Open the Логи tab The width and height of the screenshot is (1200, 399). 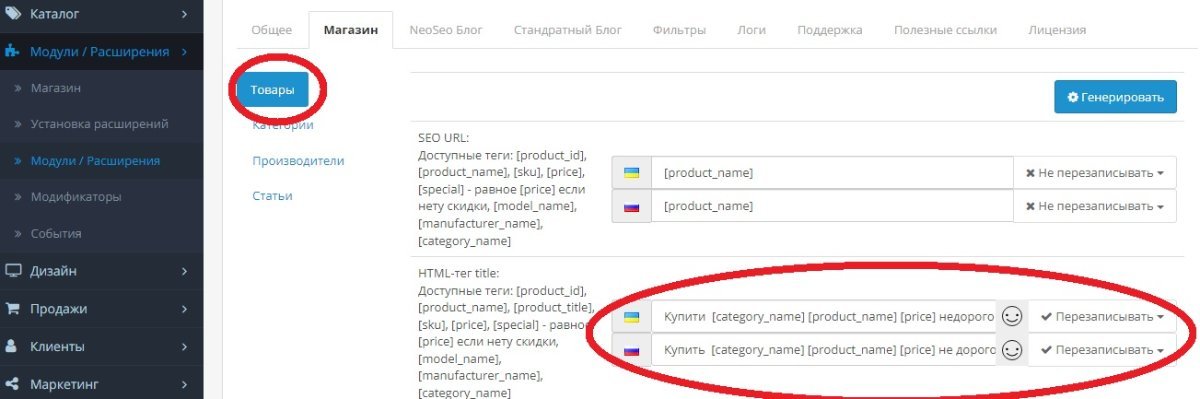(752, 30)
